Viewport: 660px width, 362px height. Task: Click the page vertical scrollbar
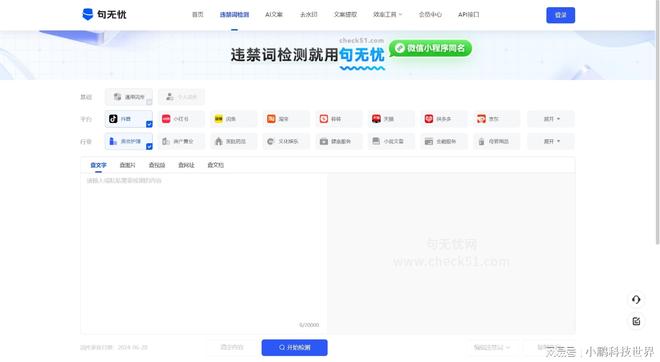[x=657, y=122]
